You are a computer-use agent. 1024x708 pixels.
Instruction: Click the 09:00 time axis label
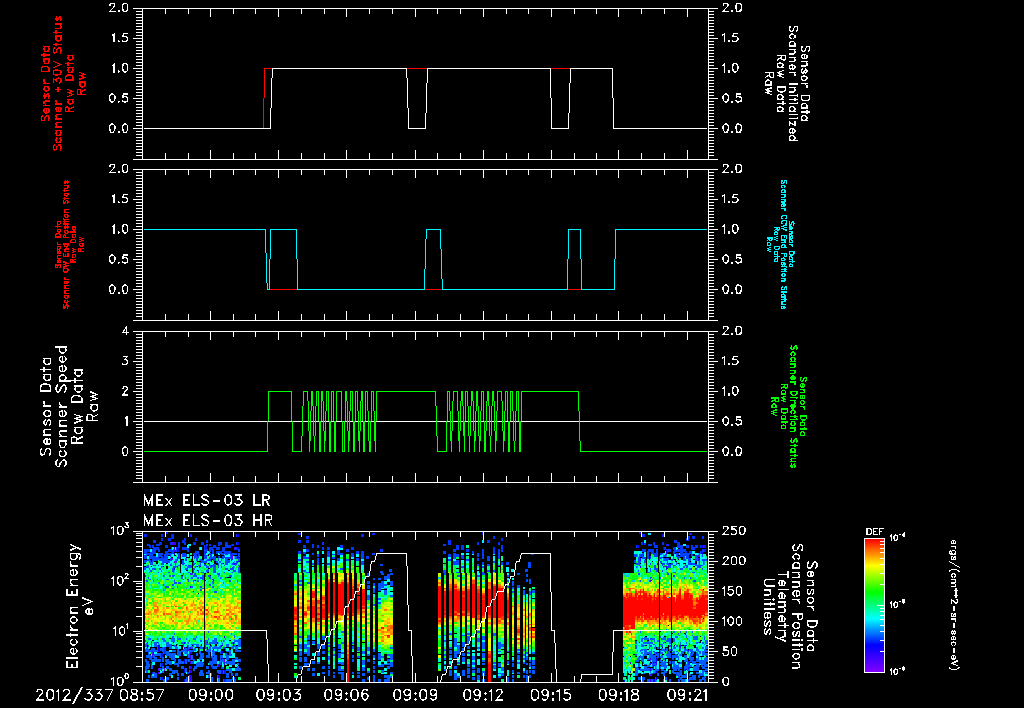(x=210, y=696)
